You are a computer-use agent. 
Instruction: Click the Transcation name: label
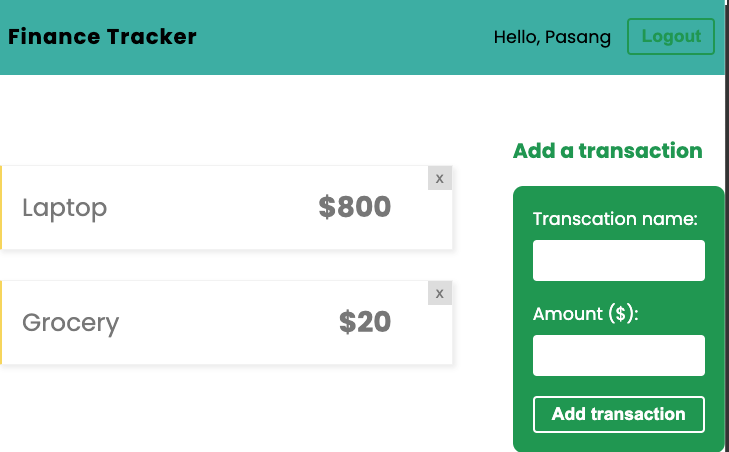615,219
